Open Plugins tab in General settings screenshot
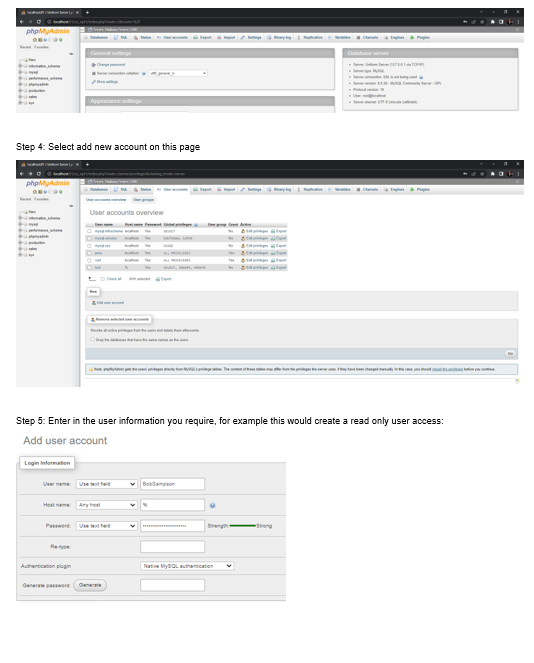534x663 pixels. click(419, 37)
